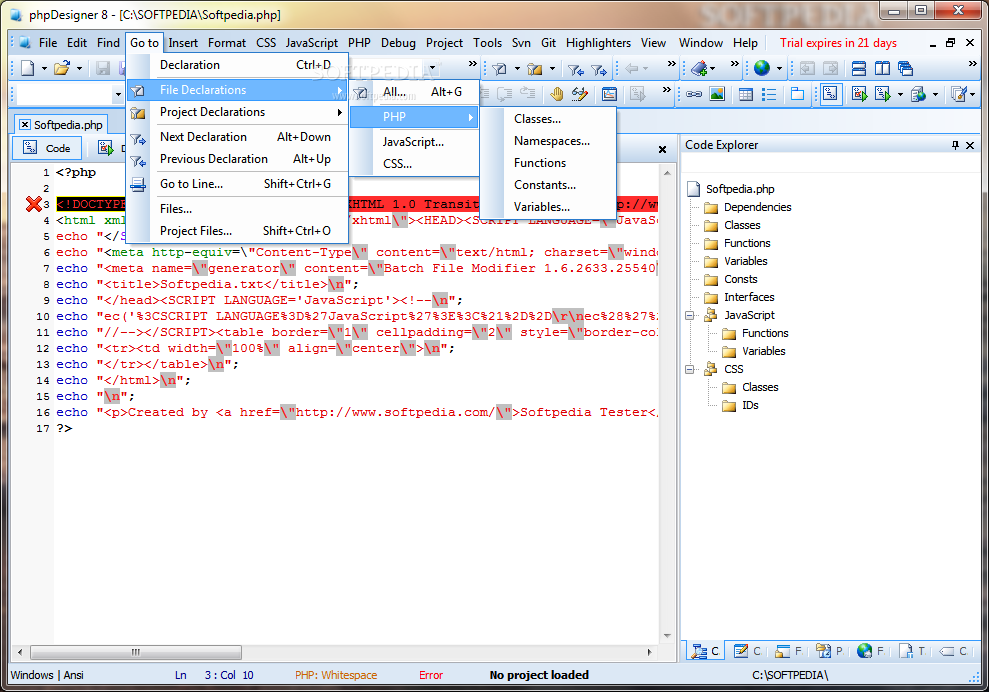
Task: Click the run script page-arrow icon
Action: tap(883, 95)
